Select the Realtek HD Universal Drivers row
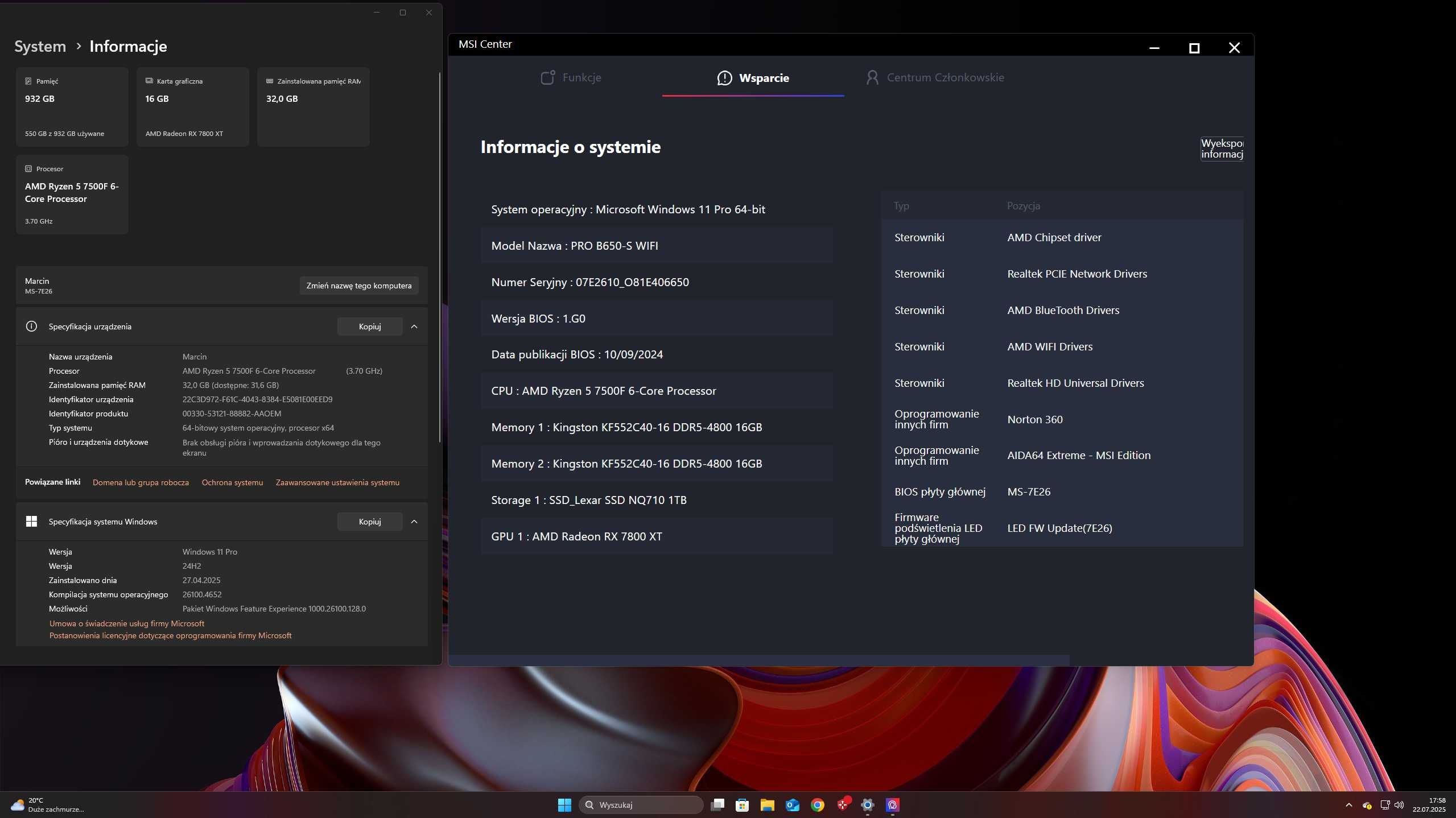 (1062, 383)
